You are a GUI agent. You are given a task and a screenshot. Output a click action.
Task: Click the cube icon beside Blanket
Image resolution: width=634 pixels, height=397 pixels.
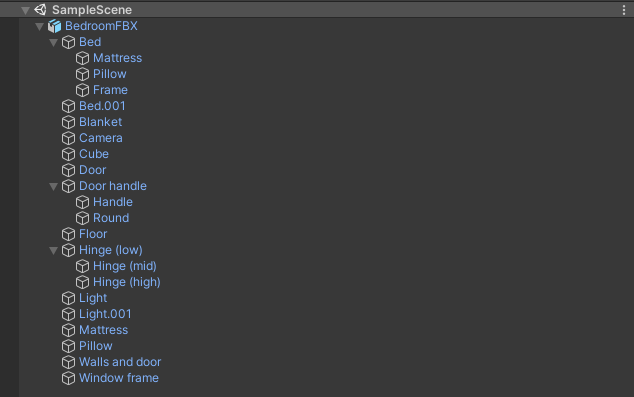[x=68, y=122]
